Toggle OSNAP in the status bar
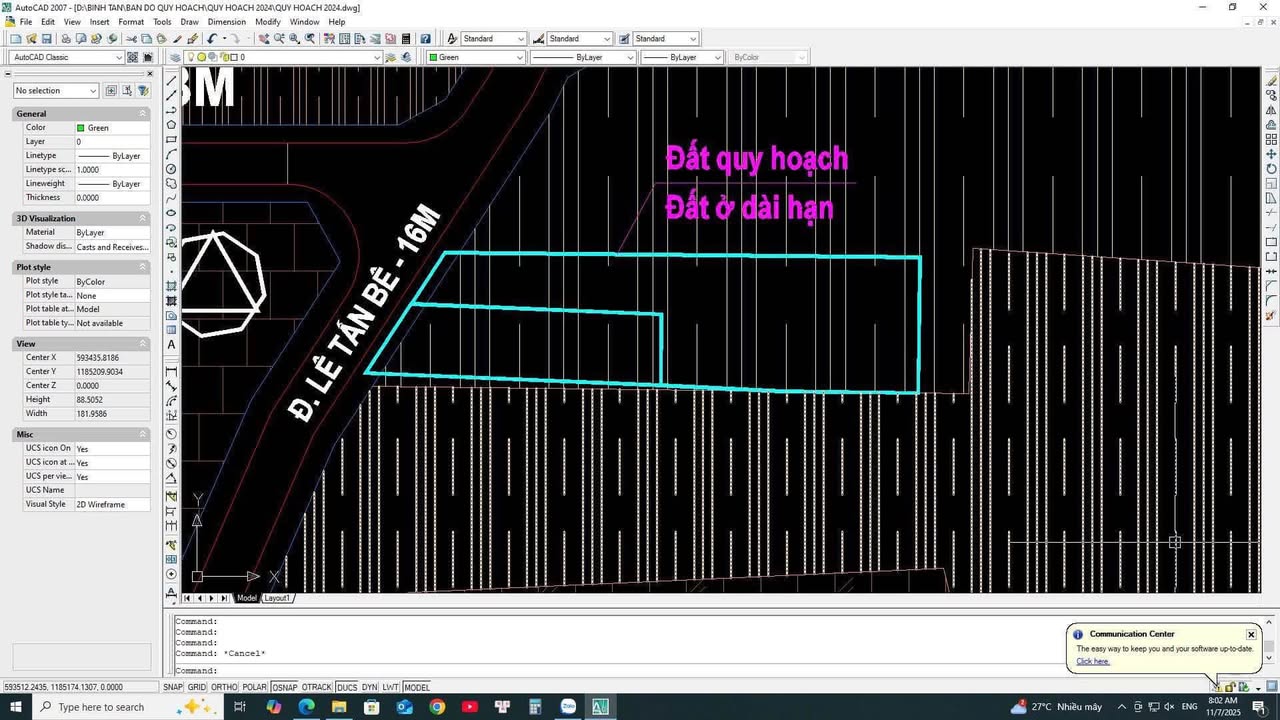This screenshot has width=1280, height=720. [284, 687]
